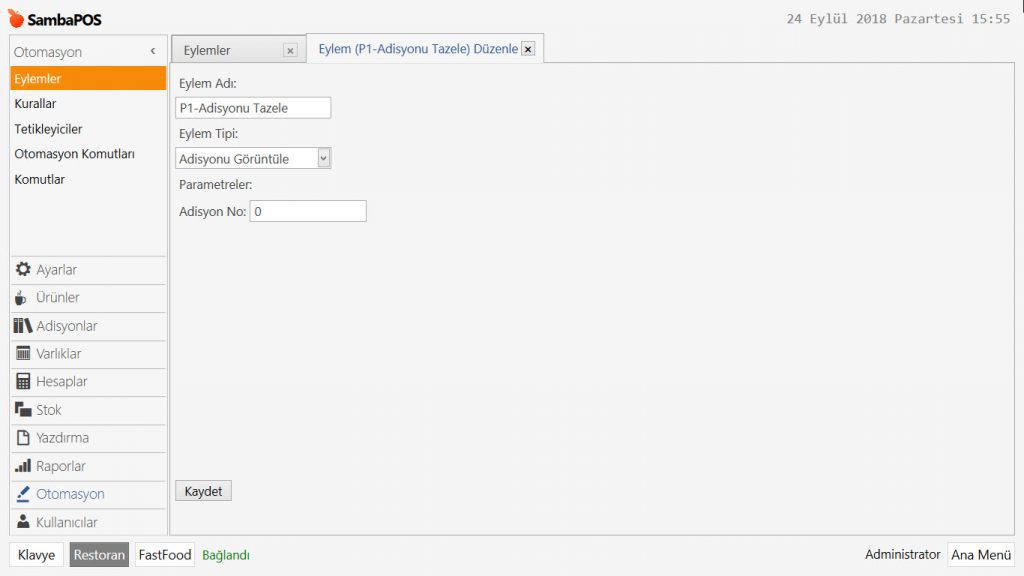This screenshot has width=1024, height=576.
Task: Click the coffee cup icon for Ürünler
Action: [x=22, y=297]
